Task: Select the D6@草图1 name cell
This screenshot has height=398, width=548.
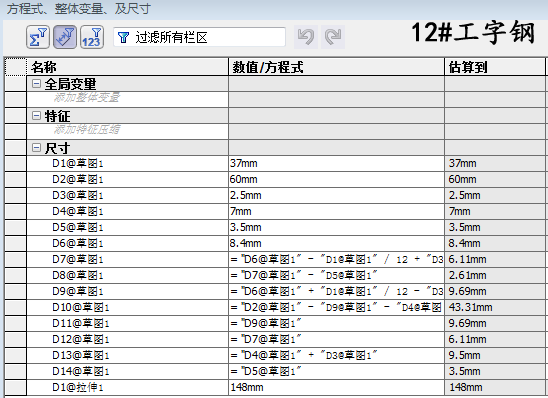Action: pos(128,244)
